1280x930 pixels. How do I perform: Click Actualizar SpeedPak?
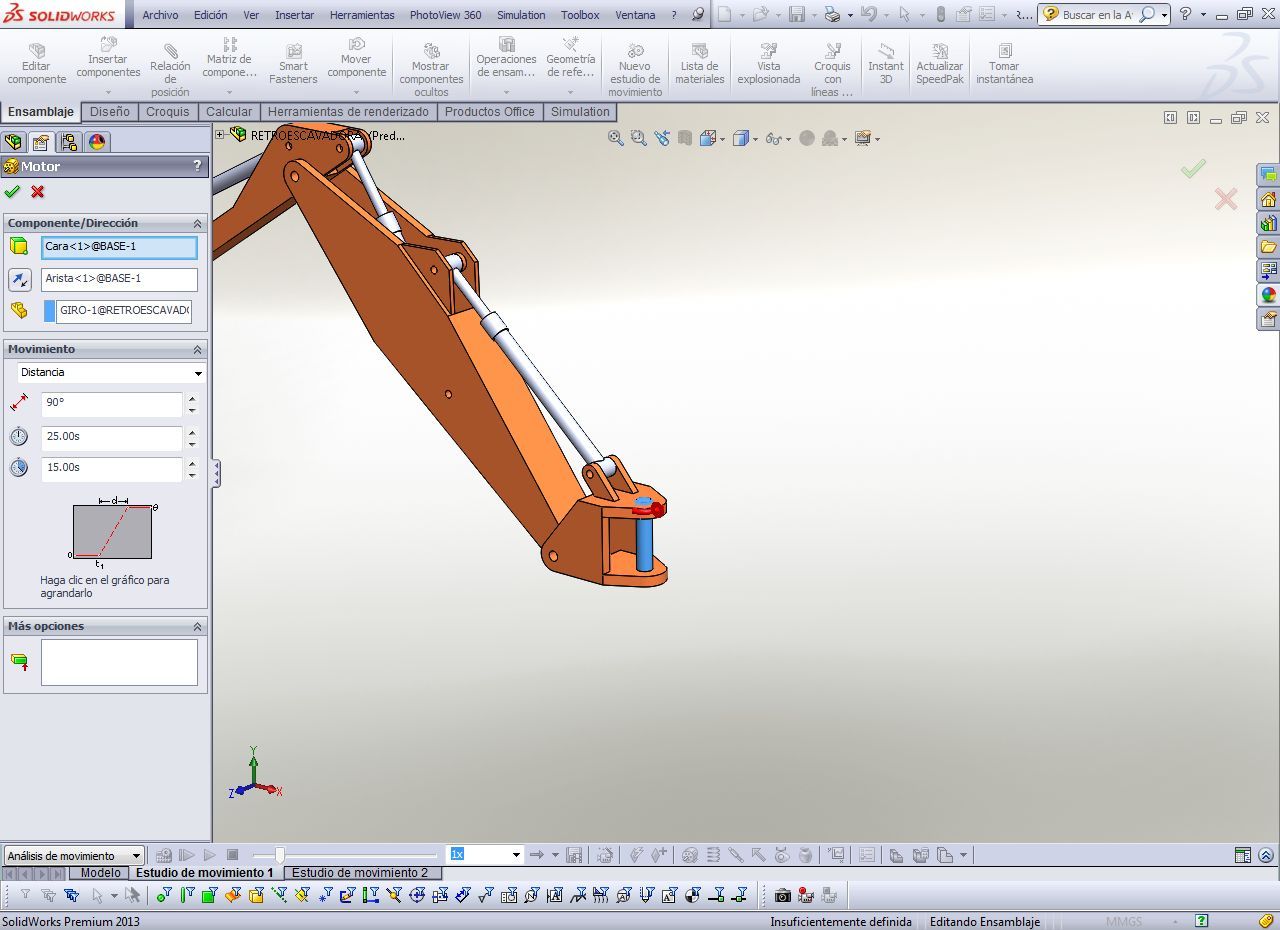940,64
